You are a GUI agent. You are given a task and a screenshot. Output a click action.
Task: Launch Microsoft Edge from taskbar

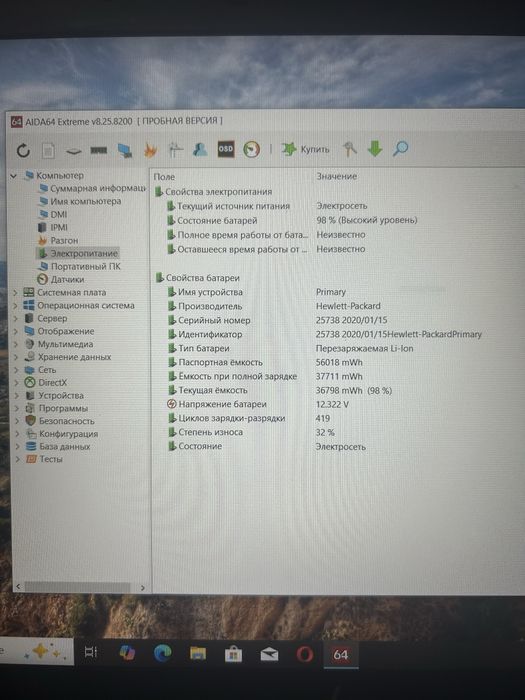tap(162, 654)
